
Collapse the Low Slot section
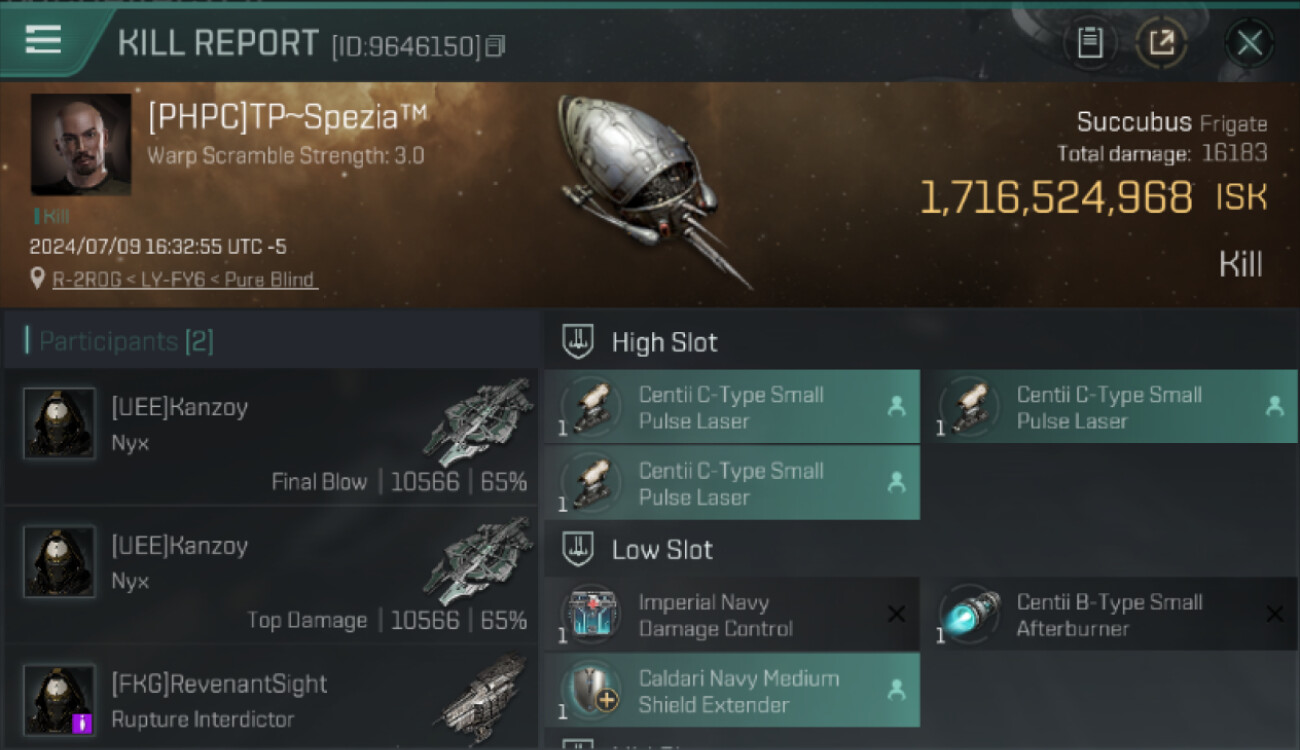click(x=579, y=550)
